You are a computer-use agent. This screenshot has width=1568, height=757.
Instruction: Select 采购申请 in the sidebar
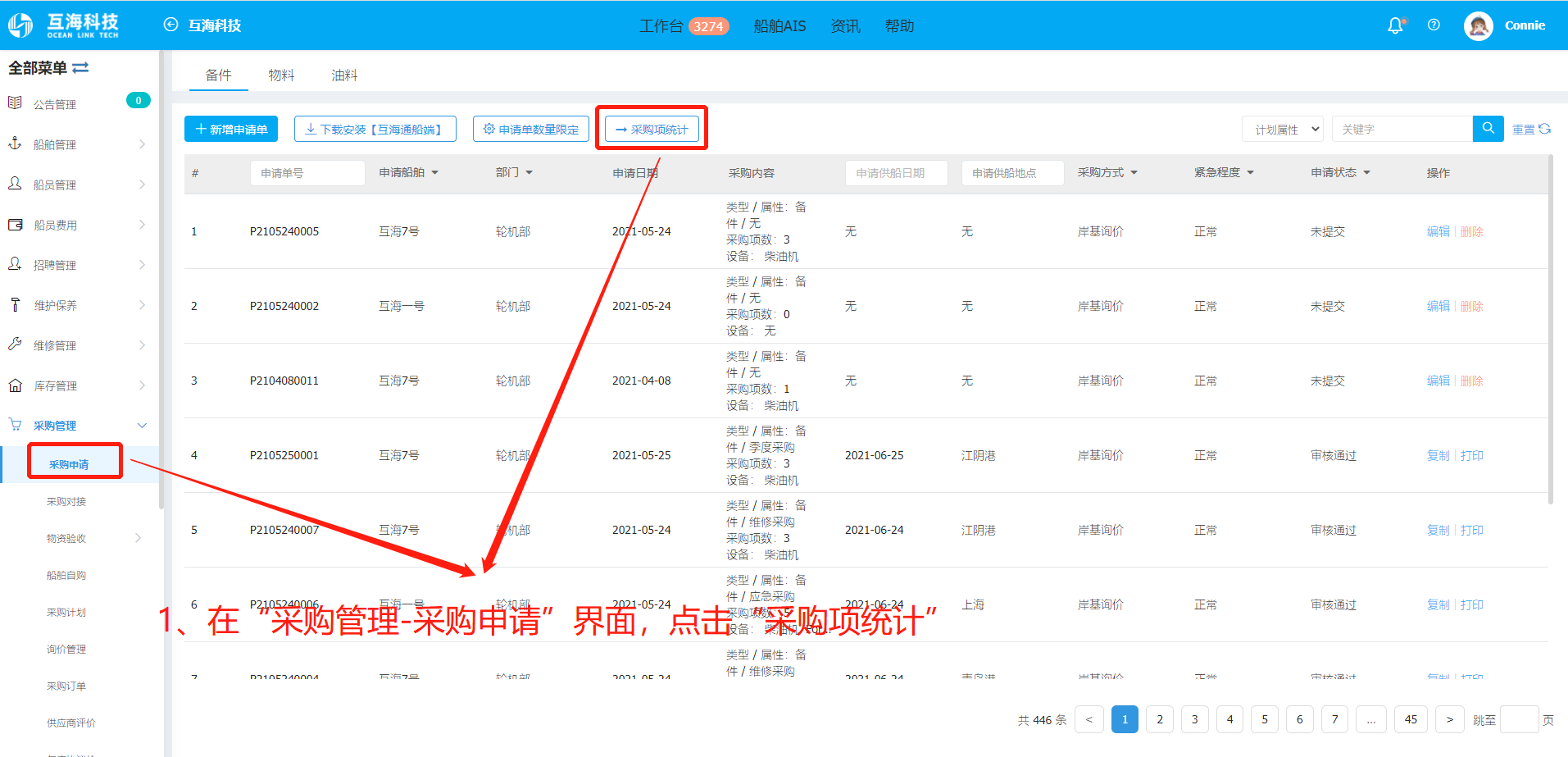point(69,464)
